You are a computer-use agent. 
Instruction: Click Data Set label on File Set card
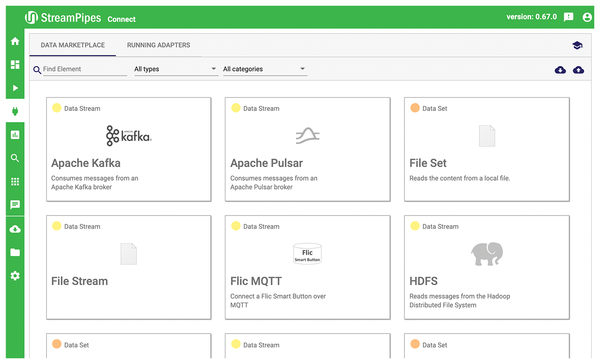pyautogui.click(x=435, y=109)
